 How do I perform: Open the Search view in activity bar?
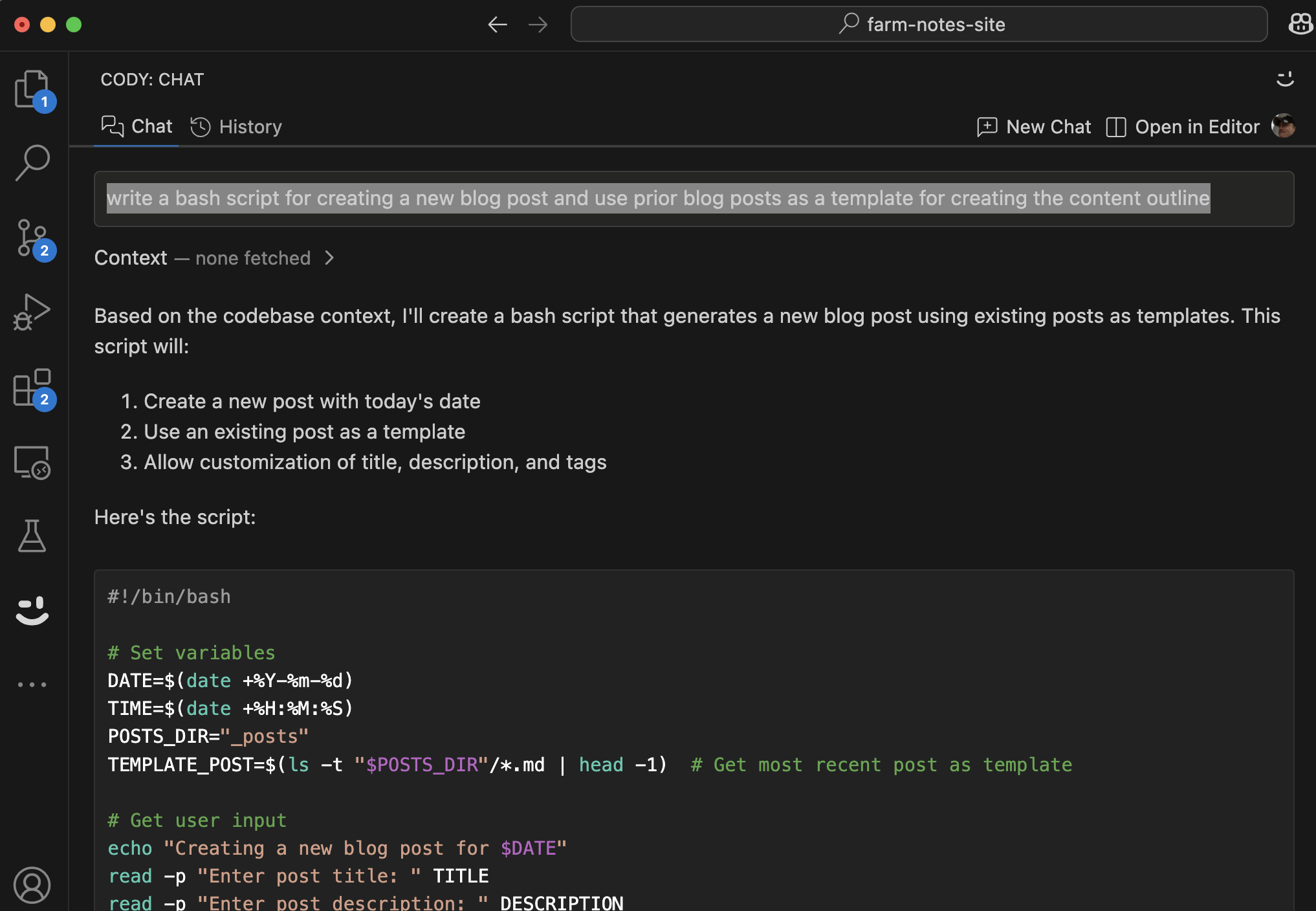(x=32, y=162)
